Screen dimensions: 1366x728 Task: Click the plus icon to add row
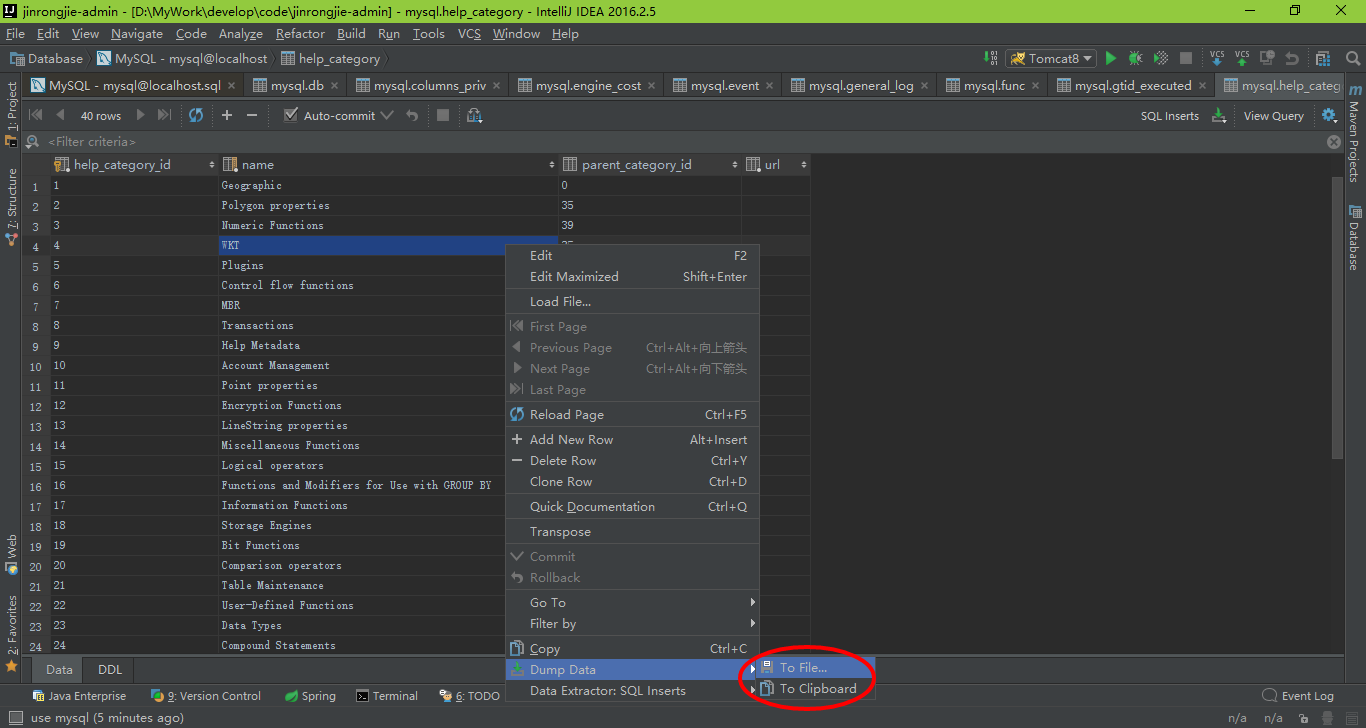tap(227, 115)
